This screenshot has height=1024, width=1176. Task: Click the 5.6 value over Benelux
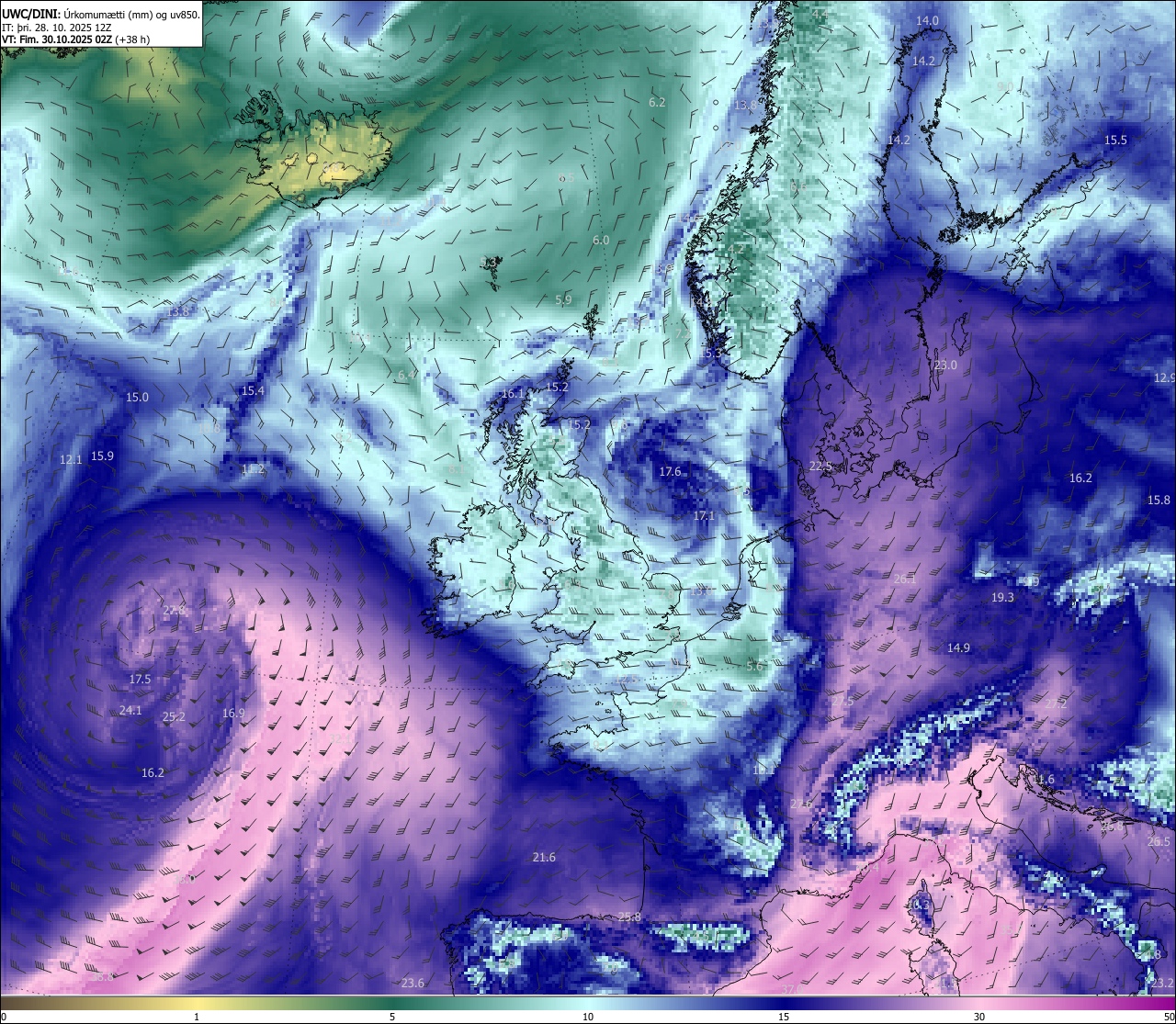(x=754, y=666)
